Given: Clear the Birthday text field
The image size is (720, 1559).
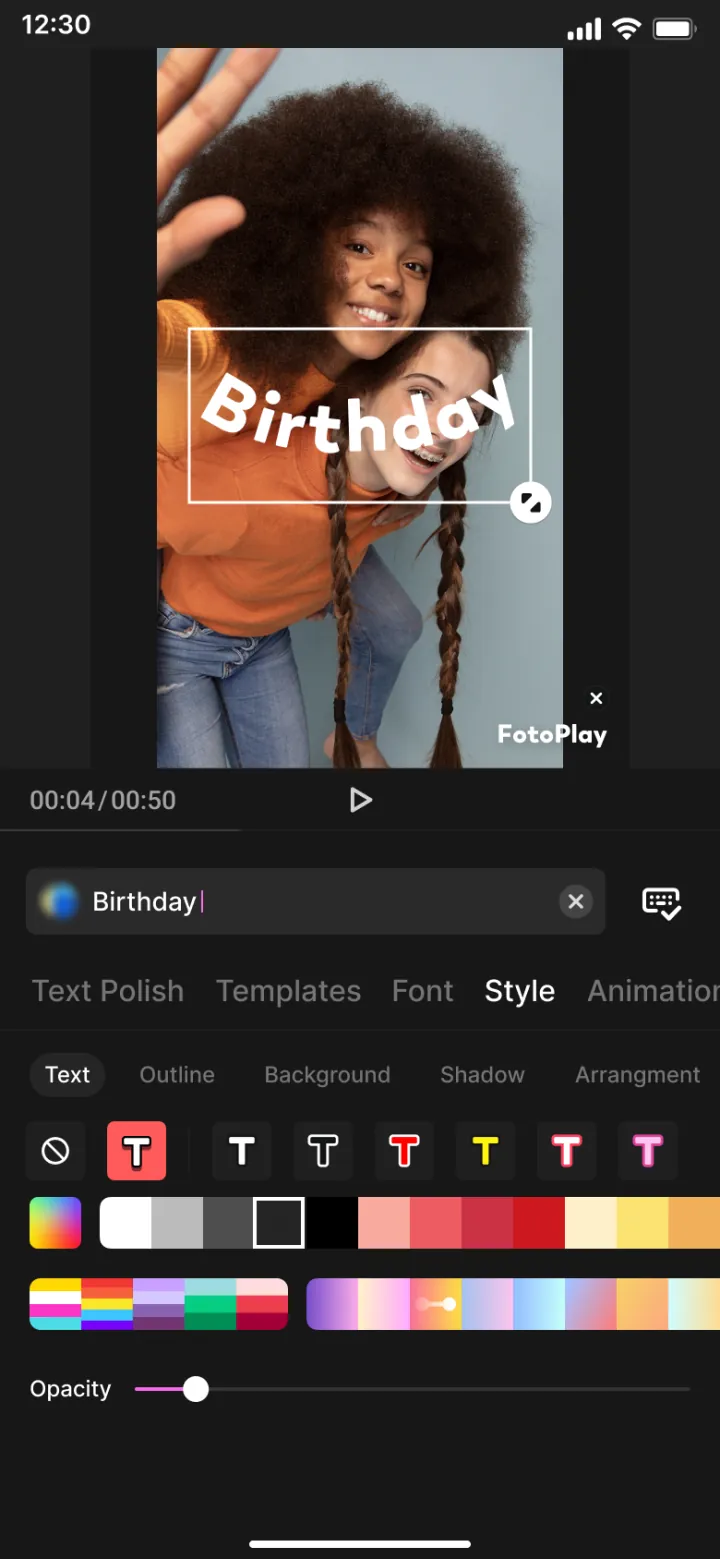Looking at the screenshot, I should click(576, 902).
